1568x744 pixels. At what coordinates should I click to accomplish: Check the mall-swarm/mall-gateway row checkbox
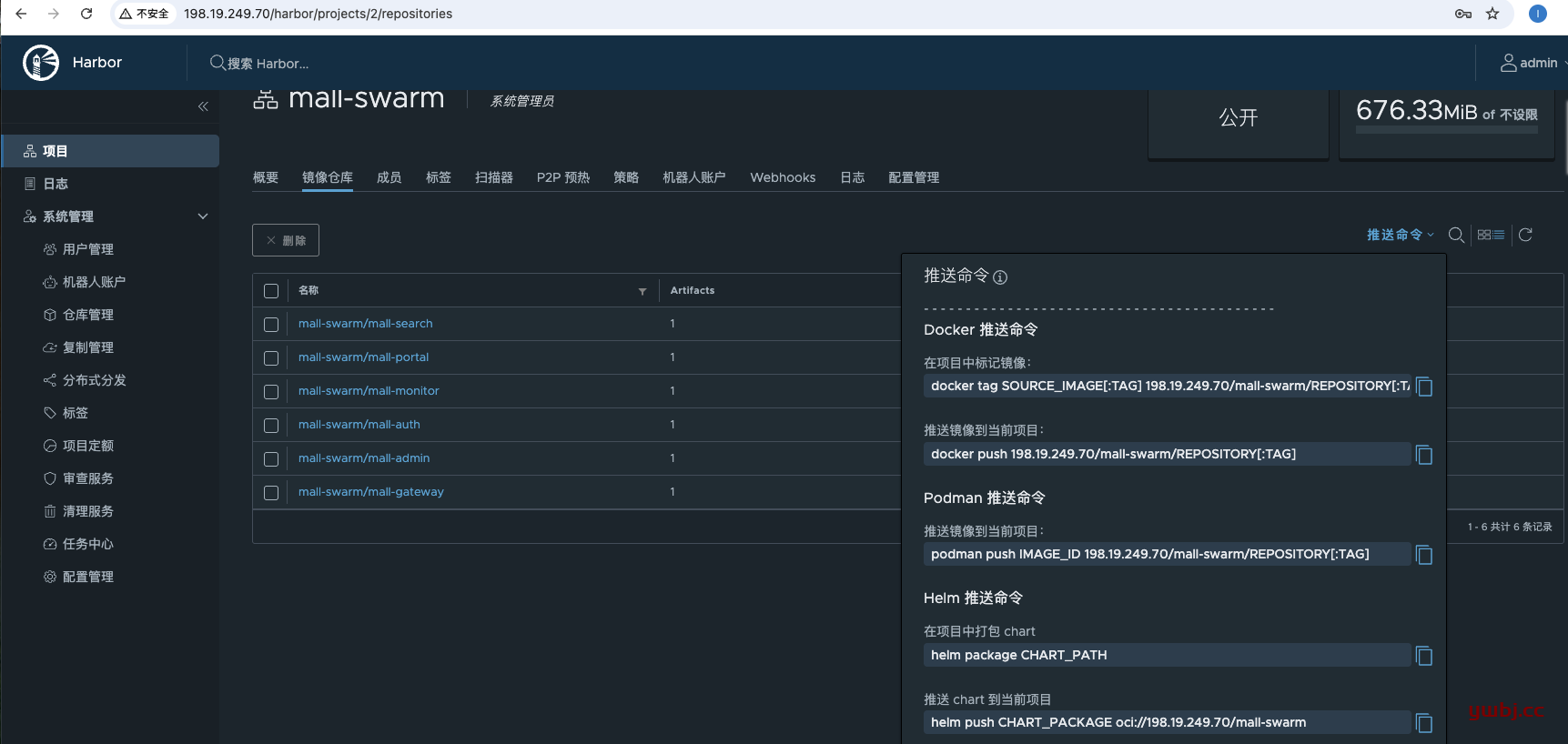pyautogui.click(x=271, y=493)
